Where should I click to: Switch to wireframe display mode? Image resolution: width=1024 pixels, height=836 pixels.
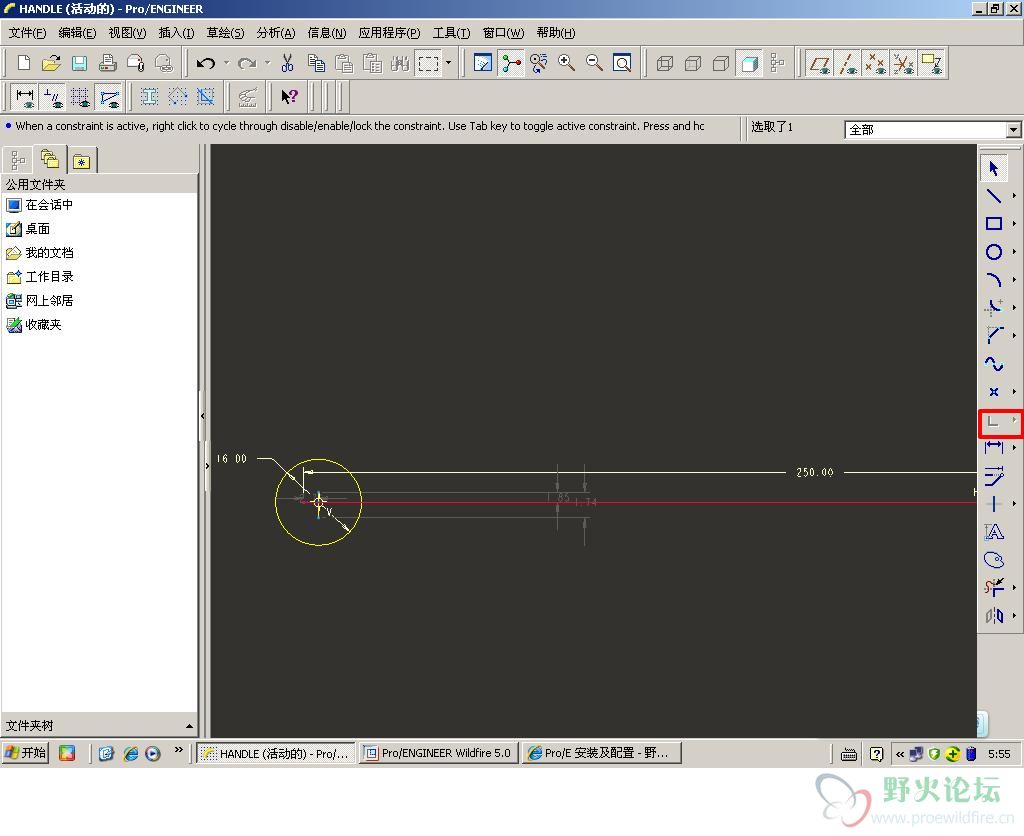click(x=665, y=63)
